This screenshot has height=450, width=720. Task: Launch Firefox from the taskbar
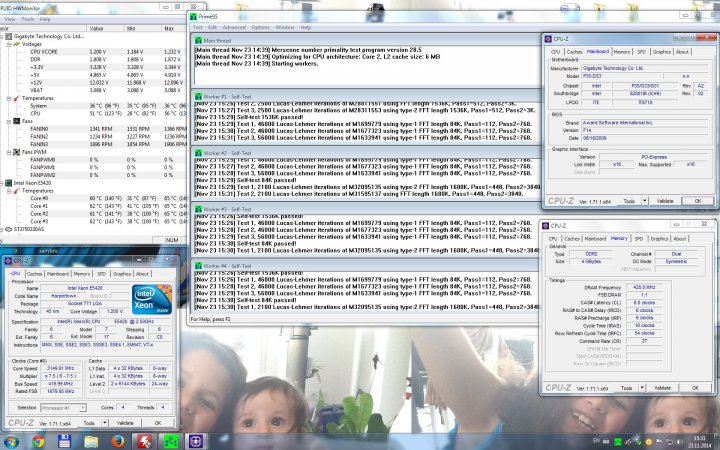[x=118, y=442]
